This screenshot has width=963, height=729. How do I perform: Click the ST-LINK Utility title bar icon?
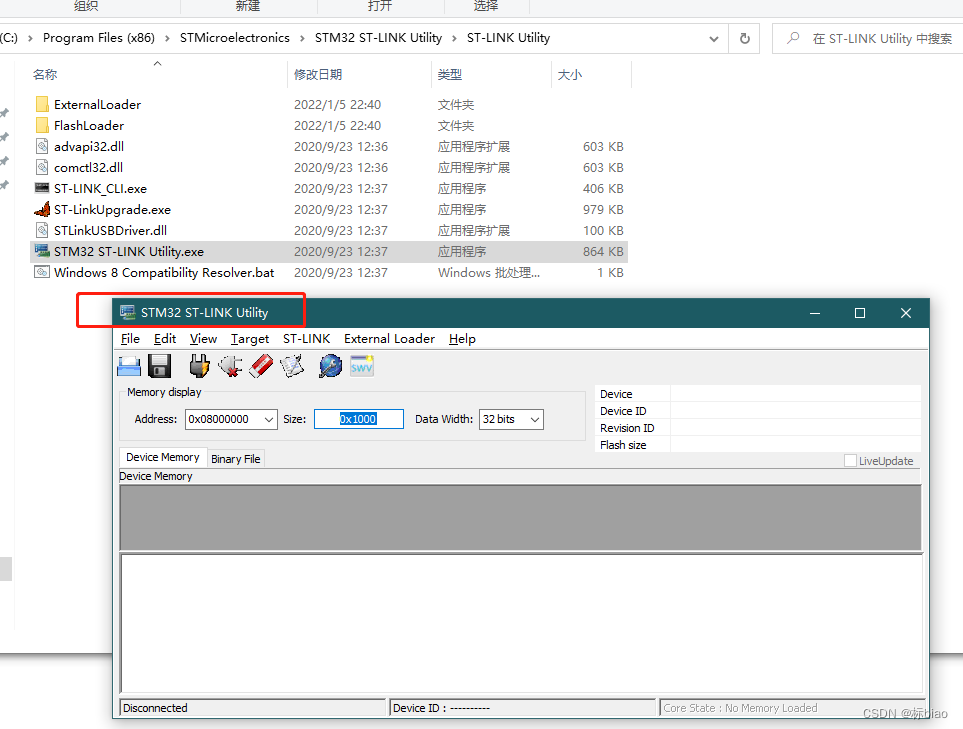(128, 313)
